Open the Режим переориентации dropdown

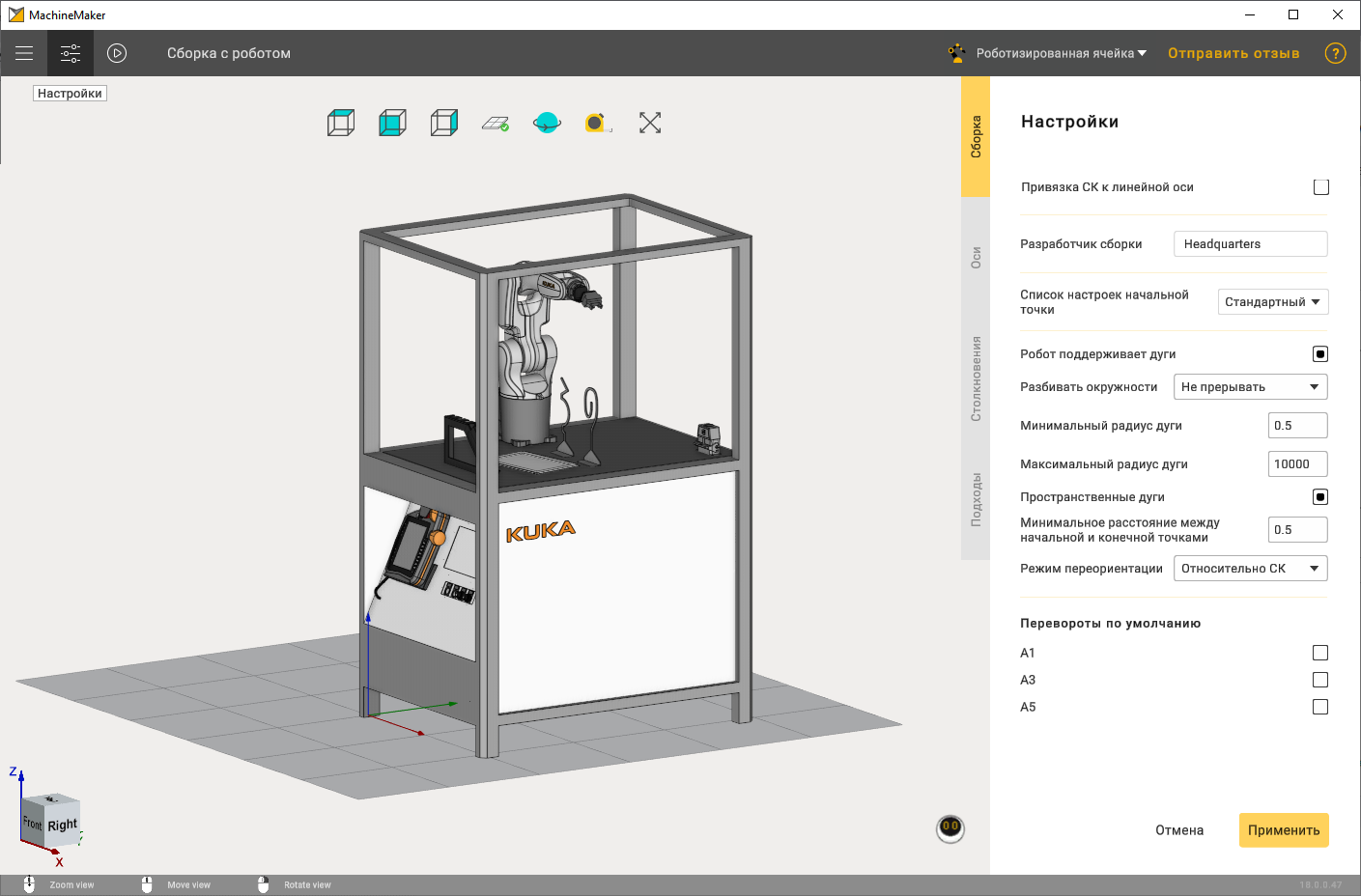click(x=1251, y=569)
